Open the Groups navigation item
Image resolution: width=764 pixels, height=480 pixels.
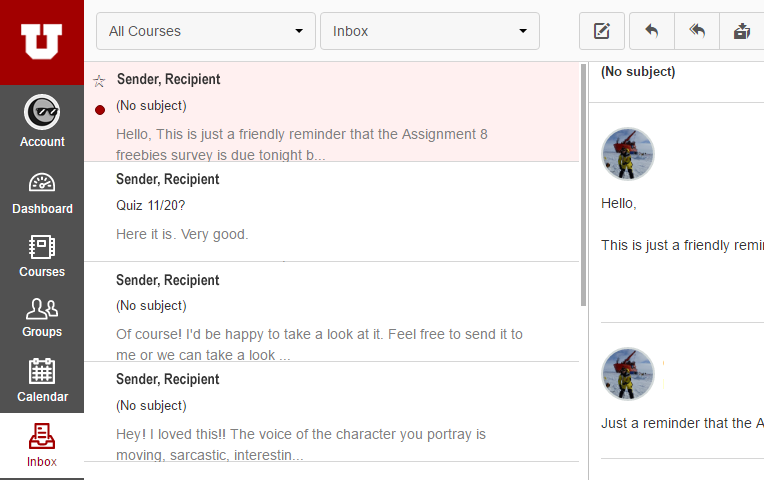[42, 317]
